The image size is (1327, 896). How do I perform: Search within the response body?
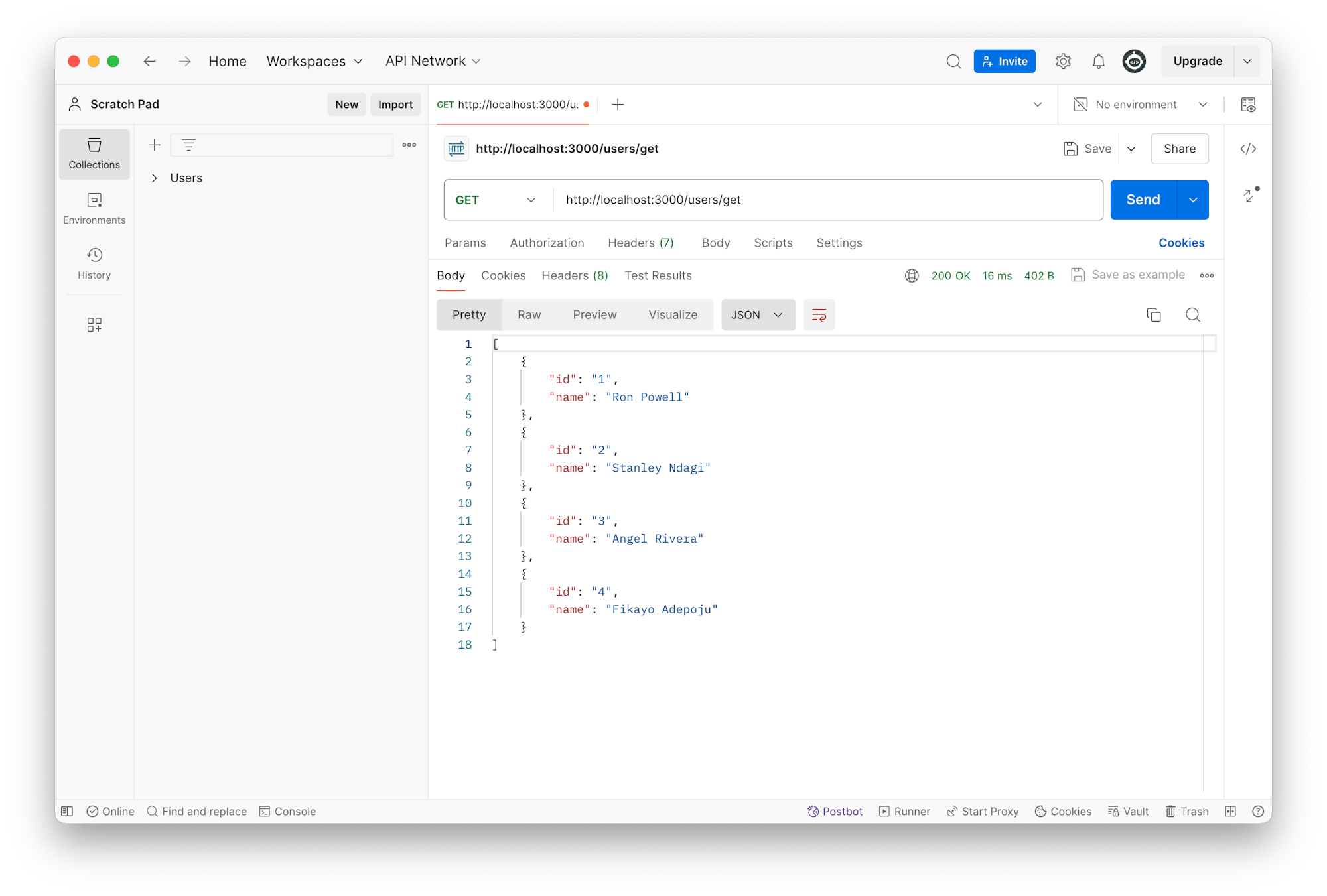tap(1193, 315)
